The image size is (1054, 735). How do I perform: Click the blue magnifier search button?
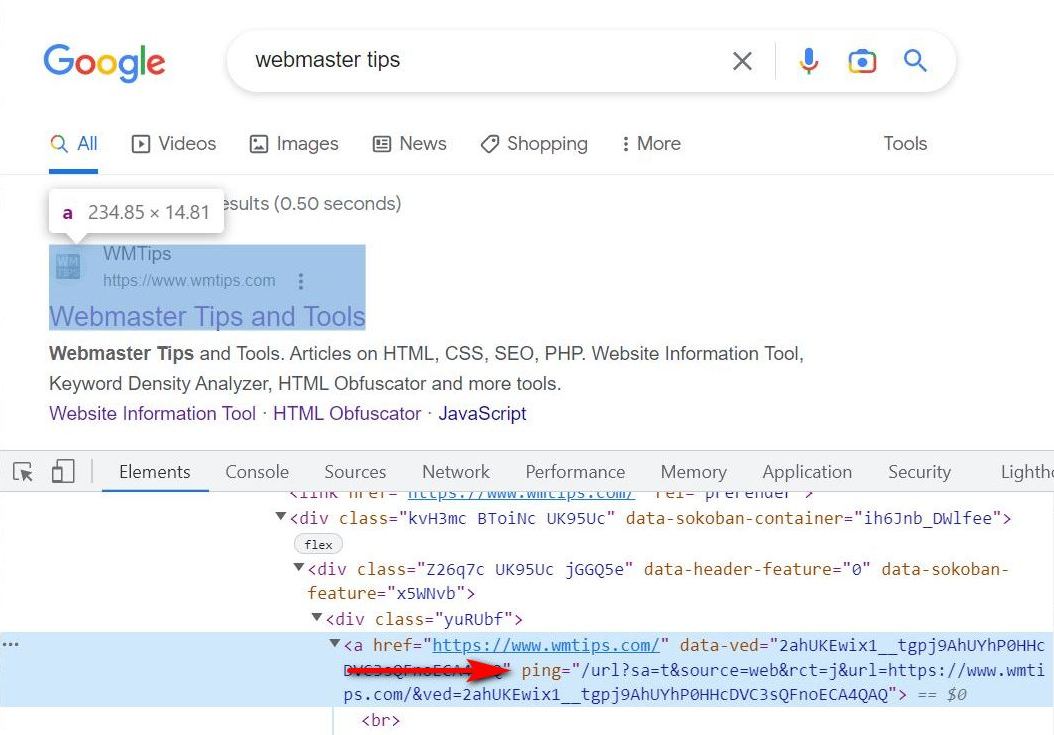pyautogui.click(x=915, y=61)
